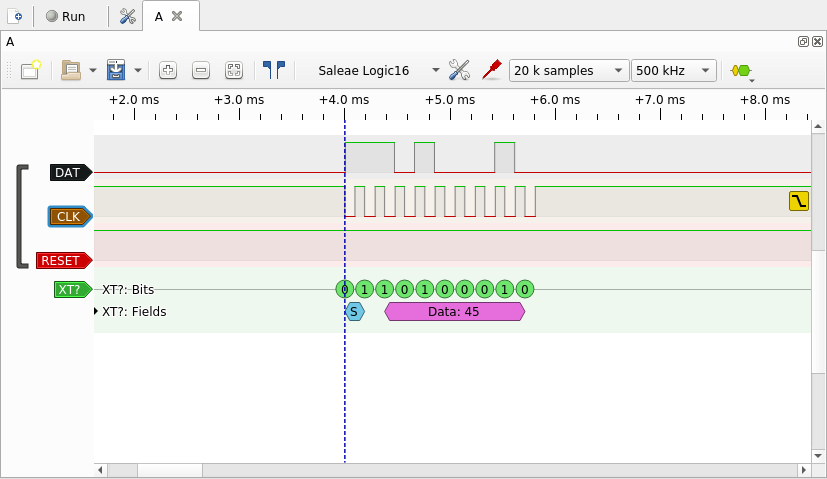
Task: Click the vertical scrollbar down arrow
Action: click(x=818, y=456)
